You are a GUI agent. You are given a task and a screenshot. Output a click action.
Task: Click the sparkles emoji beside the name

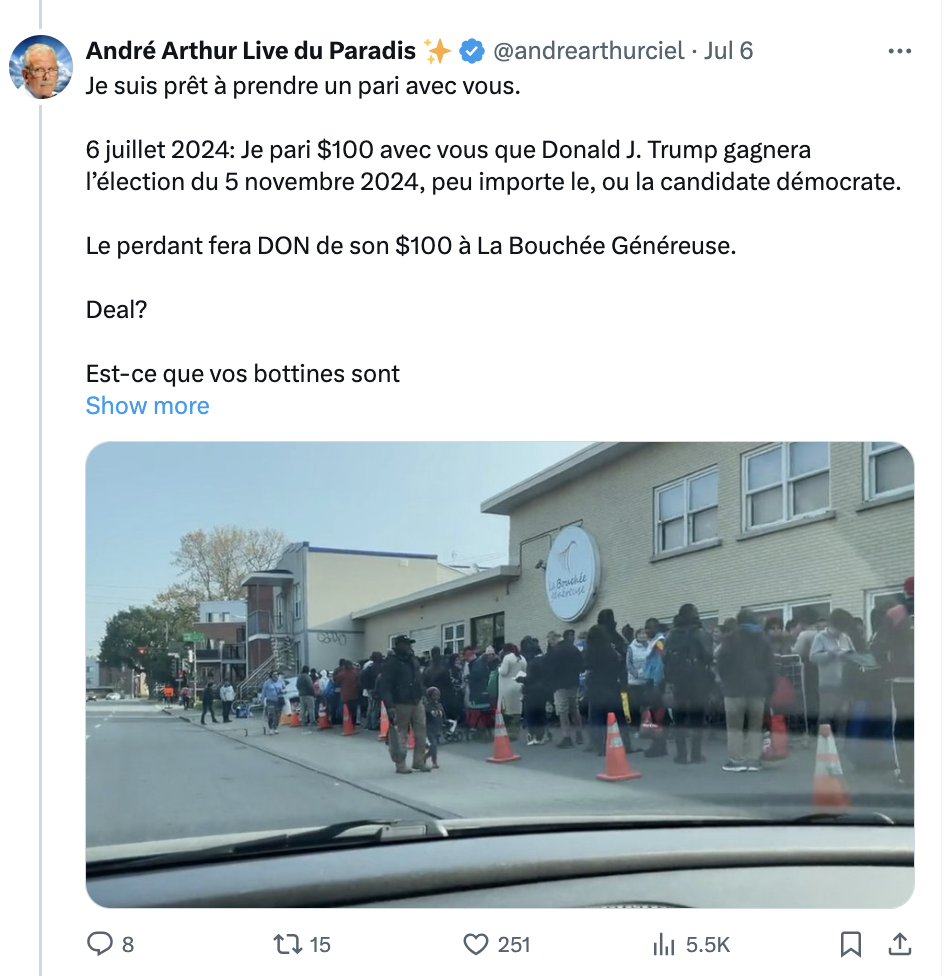point(437,51)
